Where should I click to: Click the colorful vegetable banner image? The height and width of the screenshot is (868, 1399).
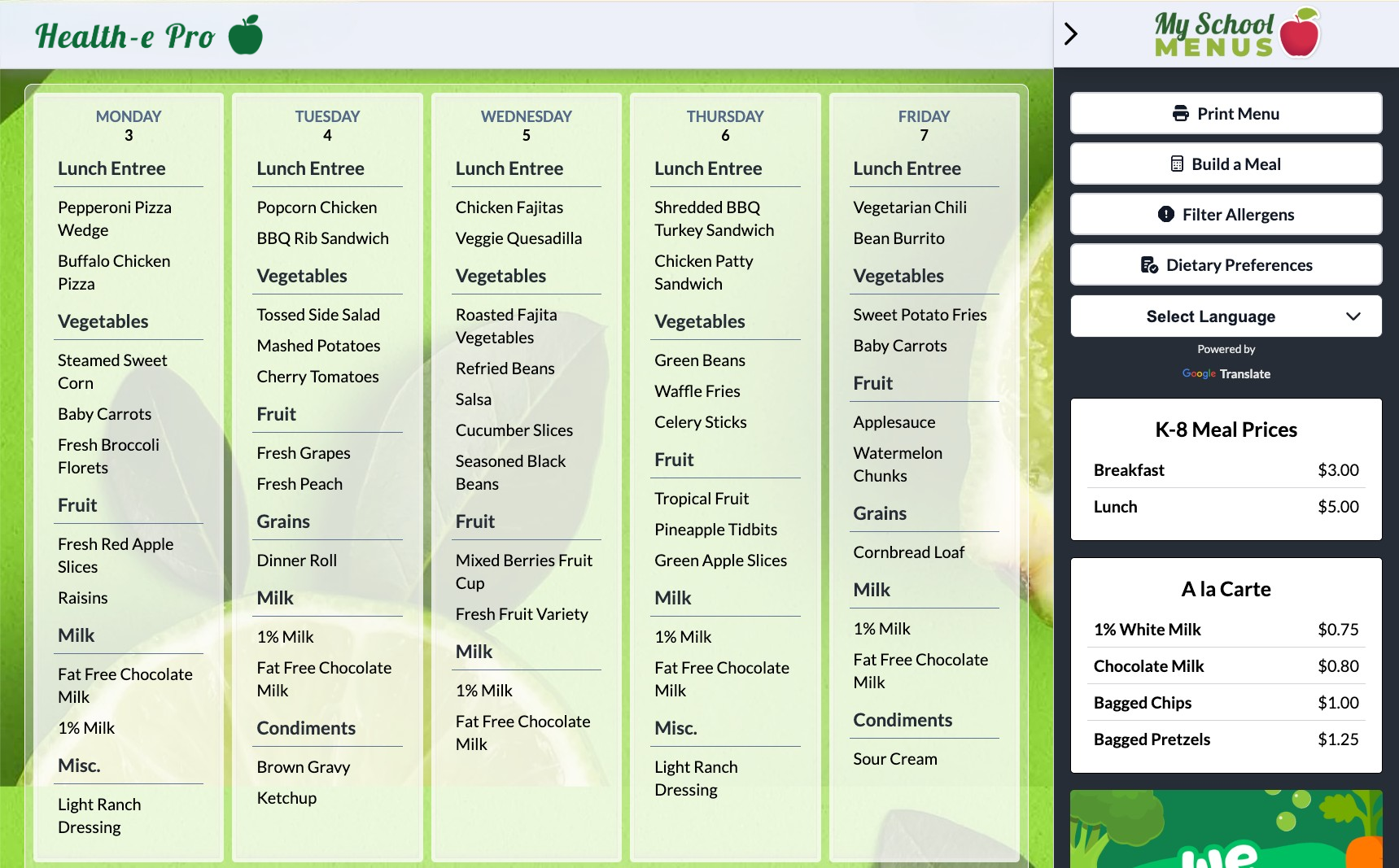click(x=1226, y=828)
